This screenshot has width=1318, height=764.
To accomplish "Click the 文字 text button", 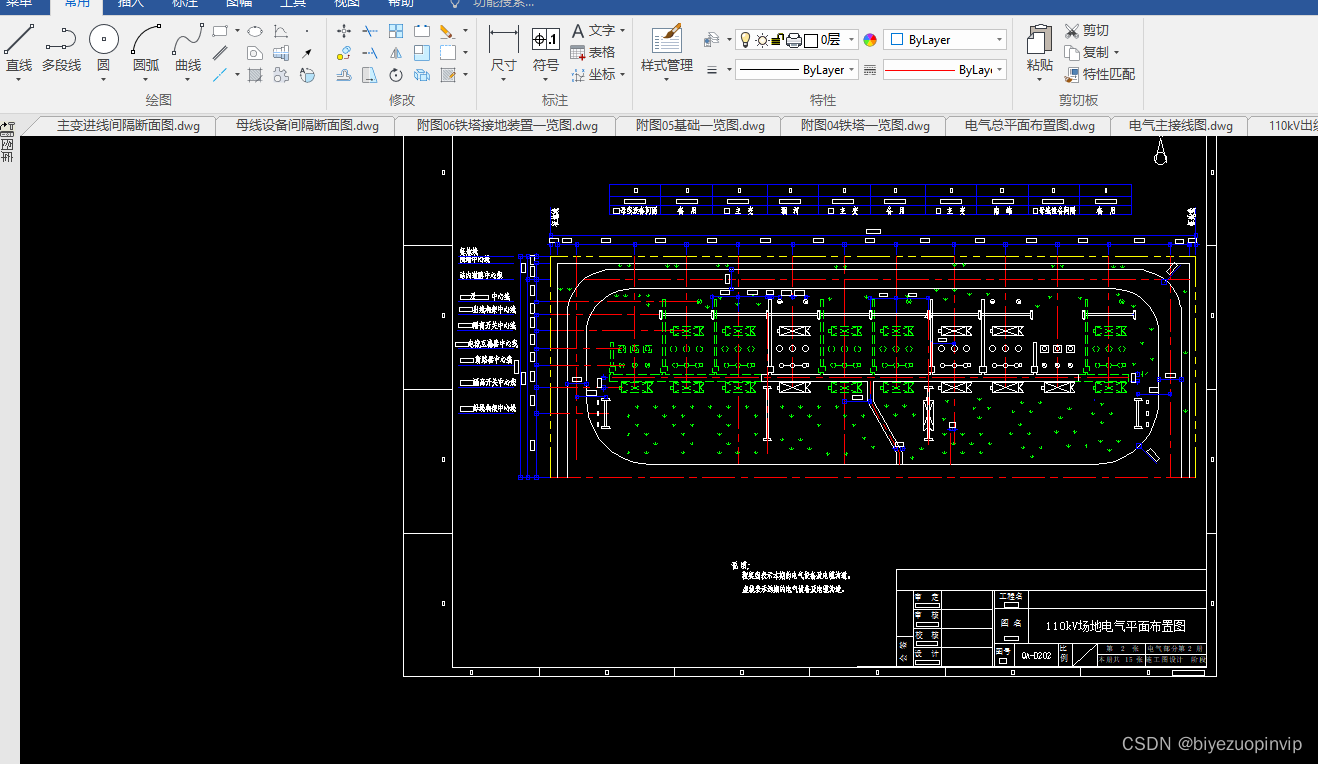I will [593, 31].
